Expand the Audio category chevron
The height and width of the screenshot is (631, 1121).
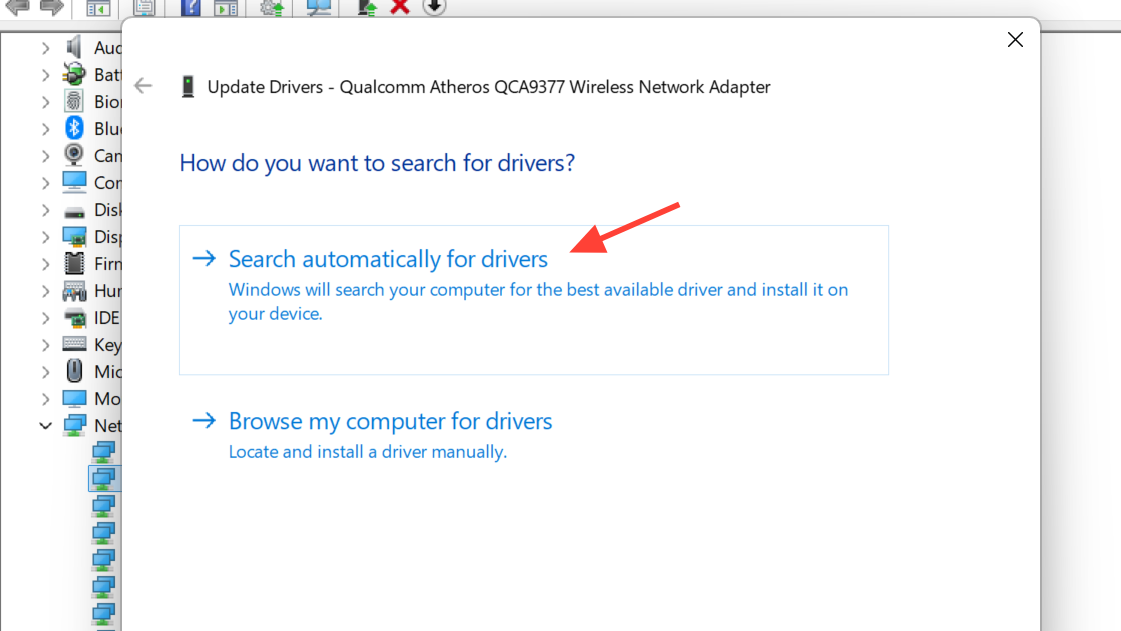pos(45,48)
